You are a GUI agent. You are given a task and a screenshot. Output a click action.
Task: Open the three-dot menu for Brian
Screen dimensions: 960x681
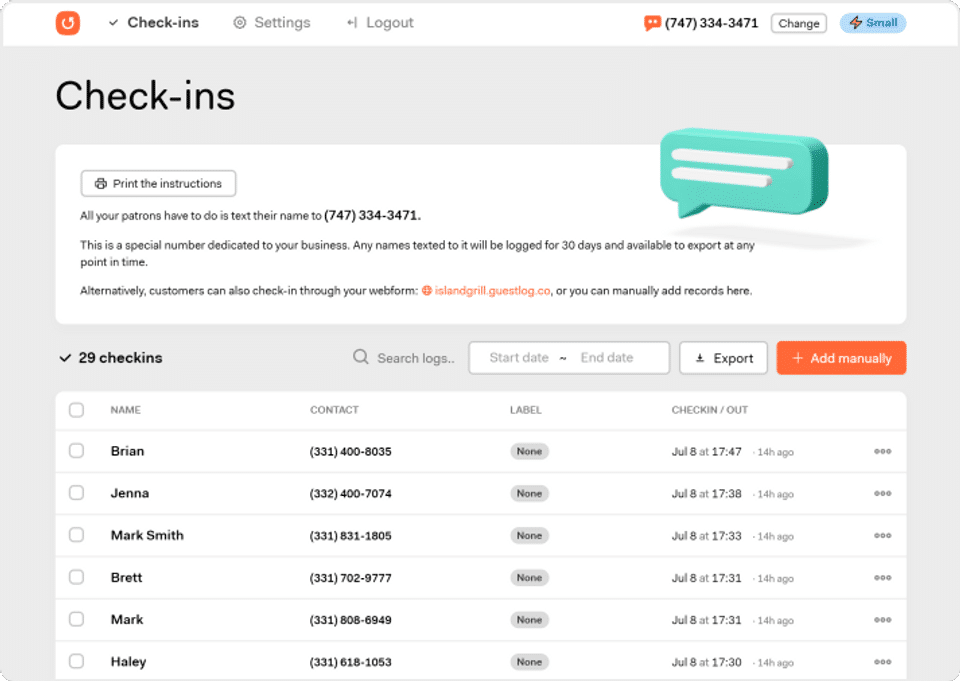tap(882, 451)
